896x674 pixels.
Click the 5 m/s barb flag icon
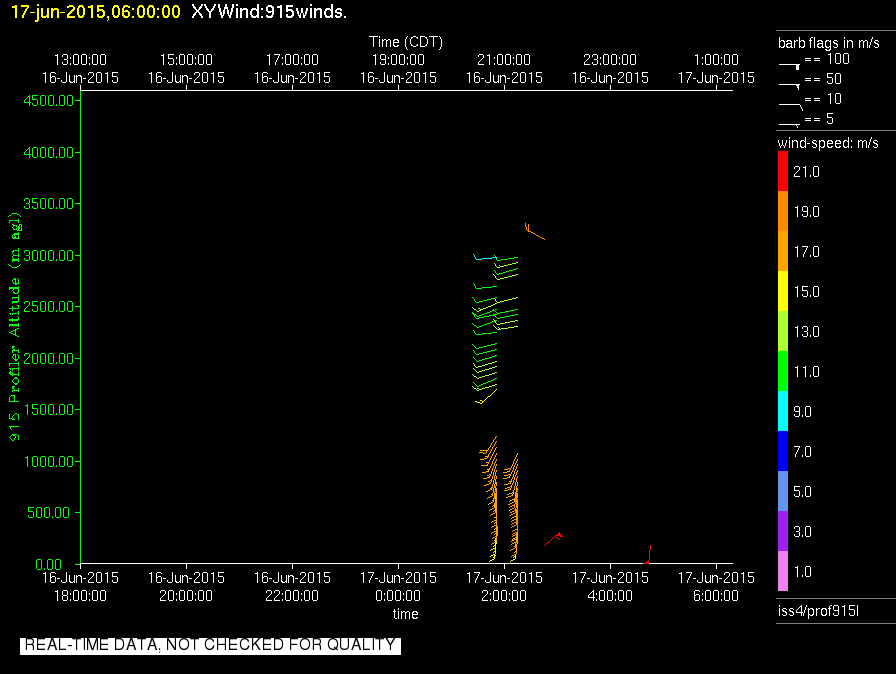coord(789,125)
